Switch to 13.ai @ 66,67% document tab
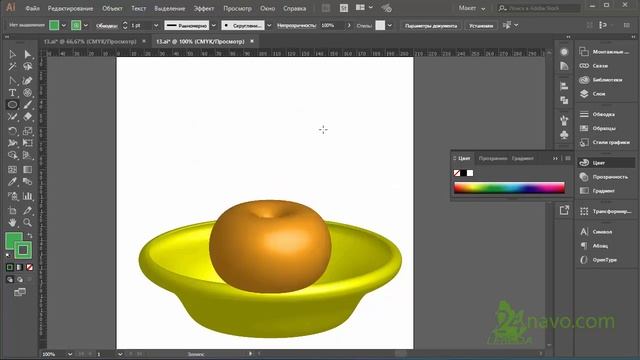 [90, 42]
